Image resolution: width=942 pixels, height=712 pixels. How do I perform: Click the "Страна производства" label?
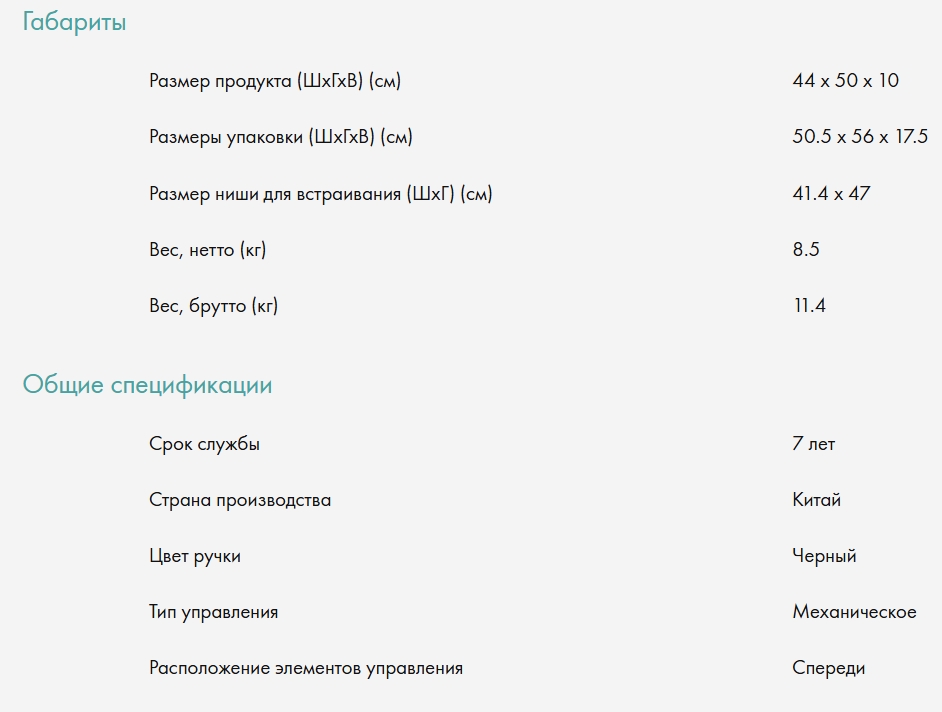click(240, 499)
